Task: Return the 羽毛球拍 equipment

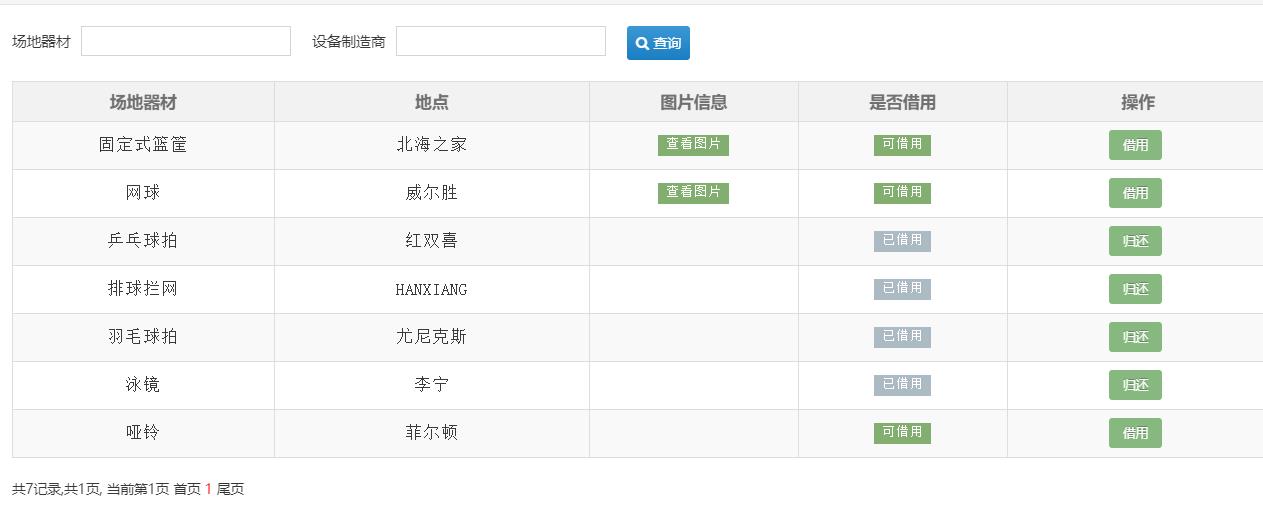Action: [1135, 337]
